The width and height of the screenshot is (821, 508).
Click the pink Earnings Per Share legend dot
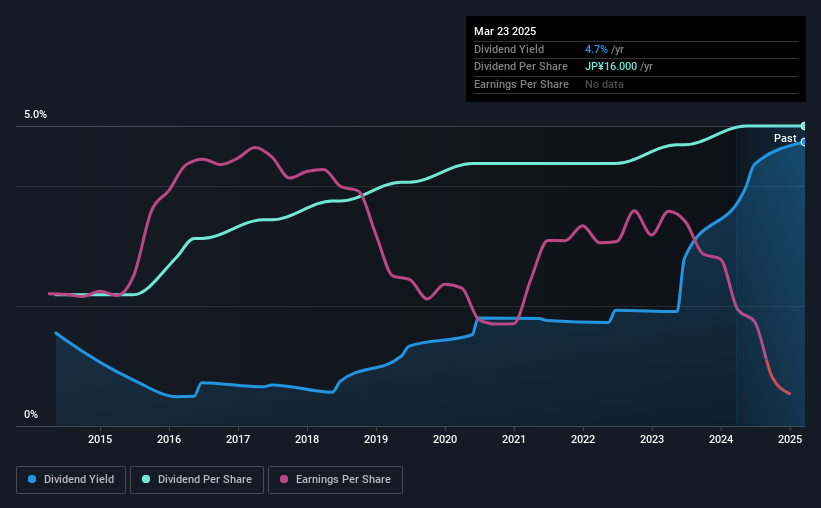pos(284,479)
